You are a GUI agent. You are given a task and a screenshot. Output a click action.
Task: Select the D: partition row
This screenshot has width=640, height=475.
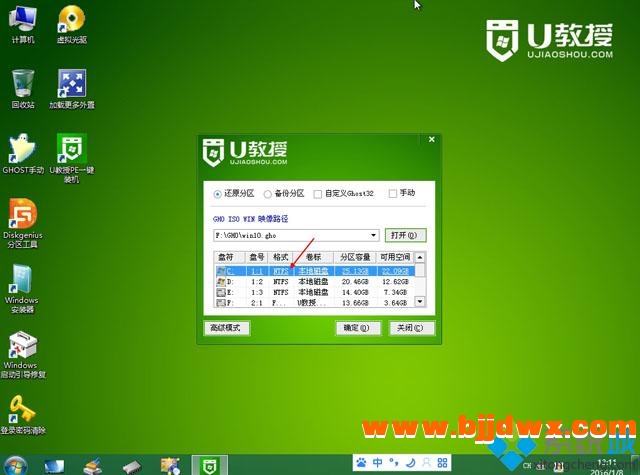pos(314,282)
